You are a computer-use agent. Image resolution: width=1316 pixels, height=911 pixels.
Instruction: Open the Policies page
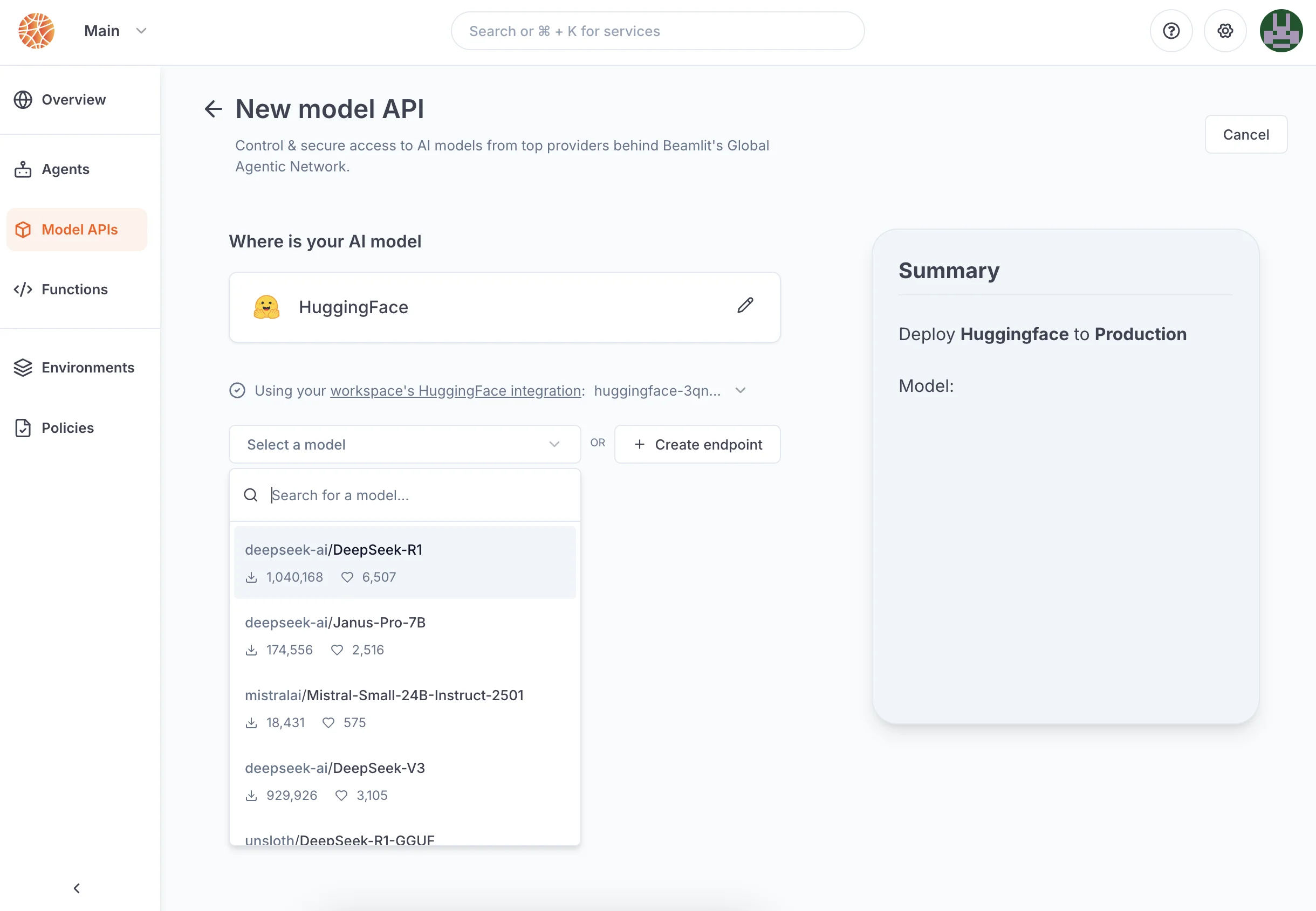coord(77,428)
